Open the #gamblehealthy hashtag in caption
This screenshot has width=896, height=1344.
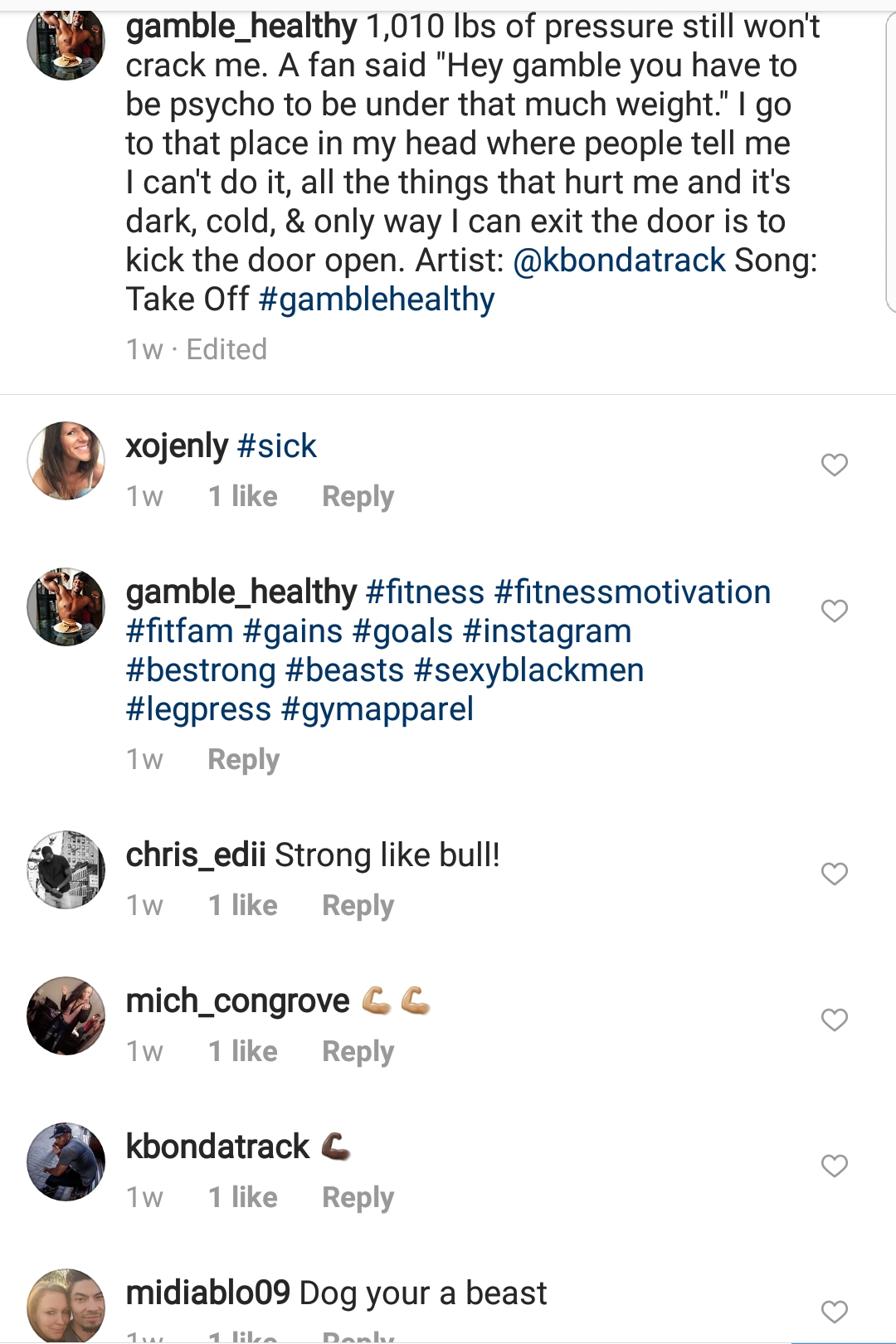pos(377,299)
